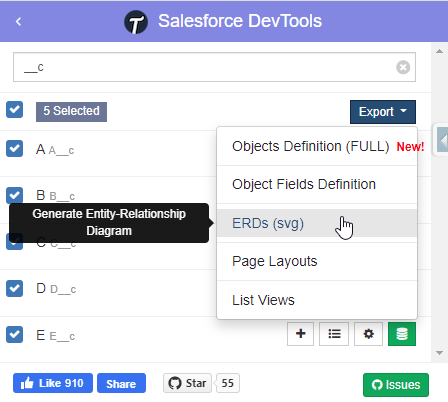Expand the side panel arrow handle
Screen dimensions: 448x402
[442, 140]
